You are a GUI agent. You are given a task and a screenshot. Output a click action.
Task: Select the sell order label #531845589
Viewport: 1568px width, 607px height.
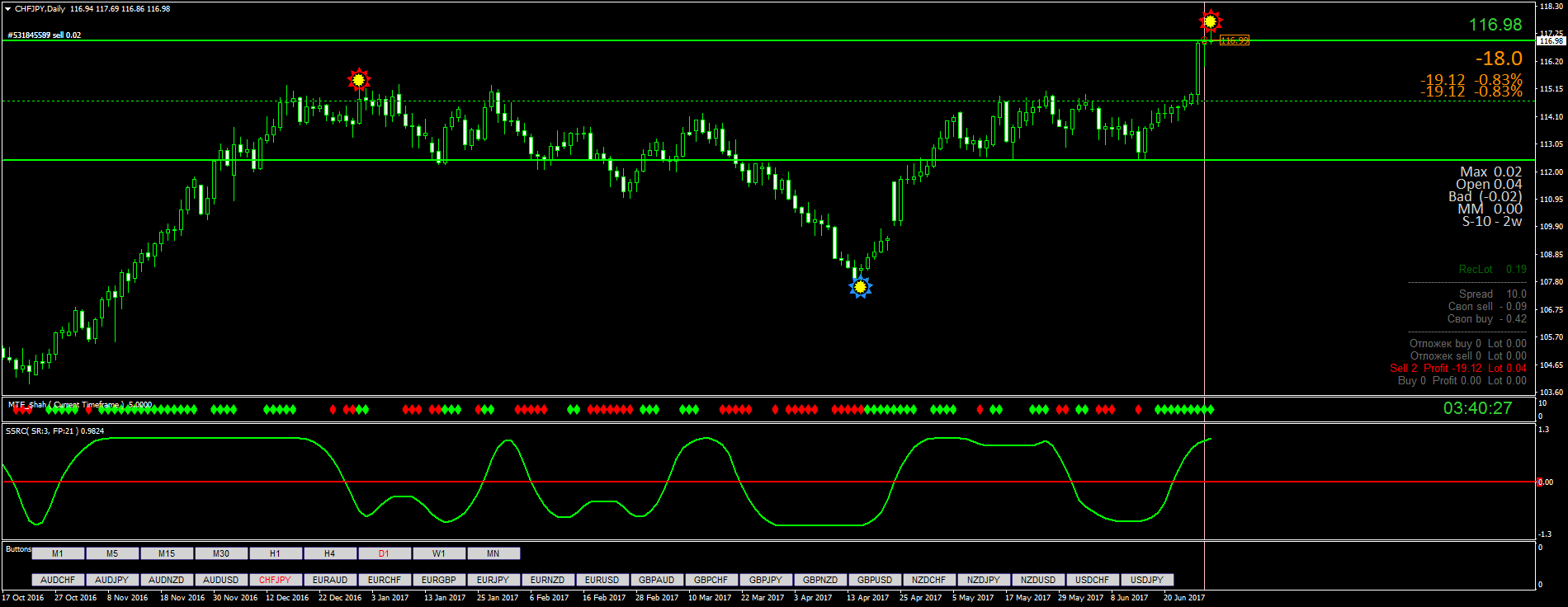pos(45,35)
